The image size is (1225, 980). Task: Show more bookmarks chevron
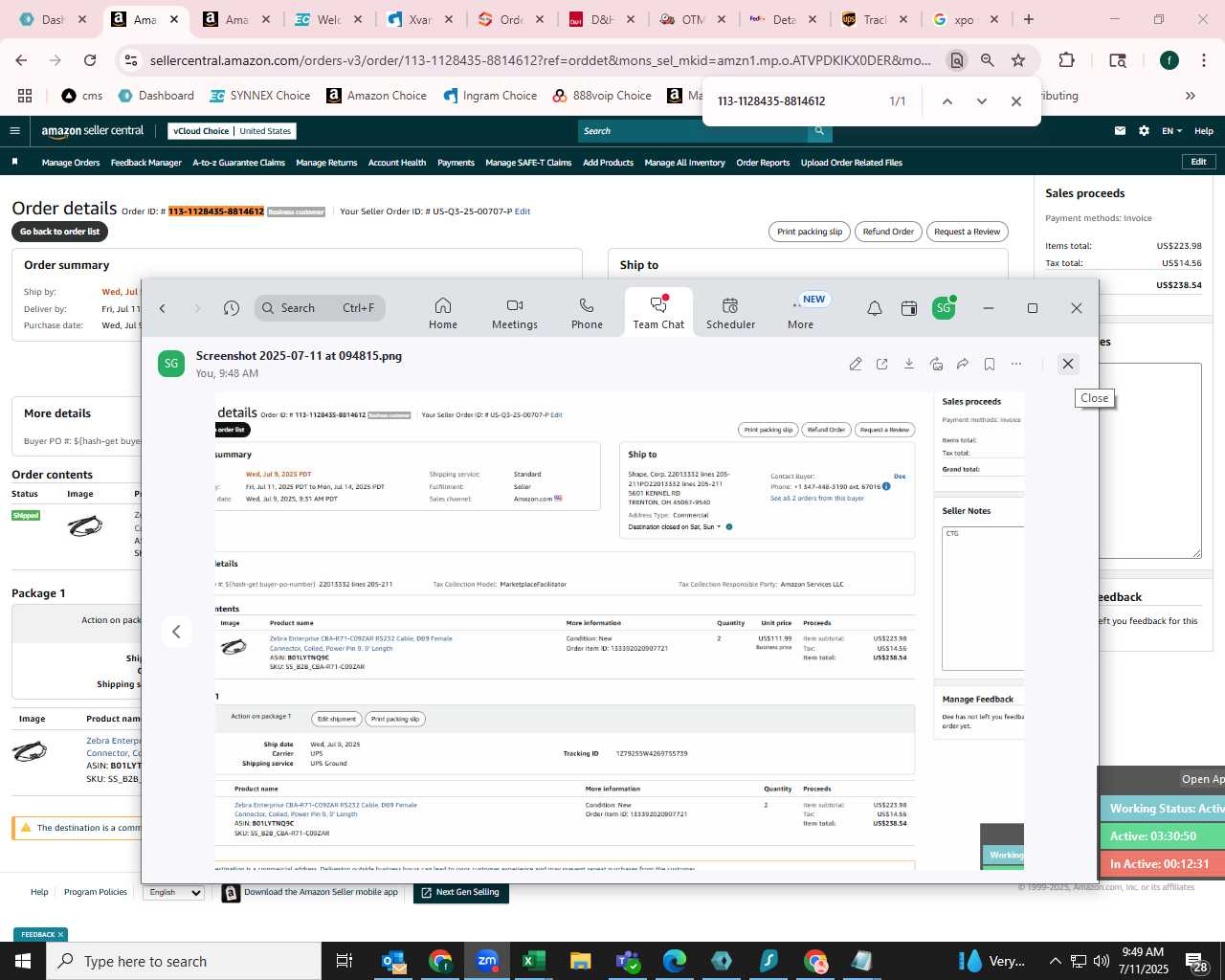tap(1191, 96)
